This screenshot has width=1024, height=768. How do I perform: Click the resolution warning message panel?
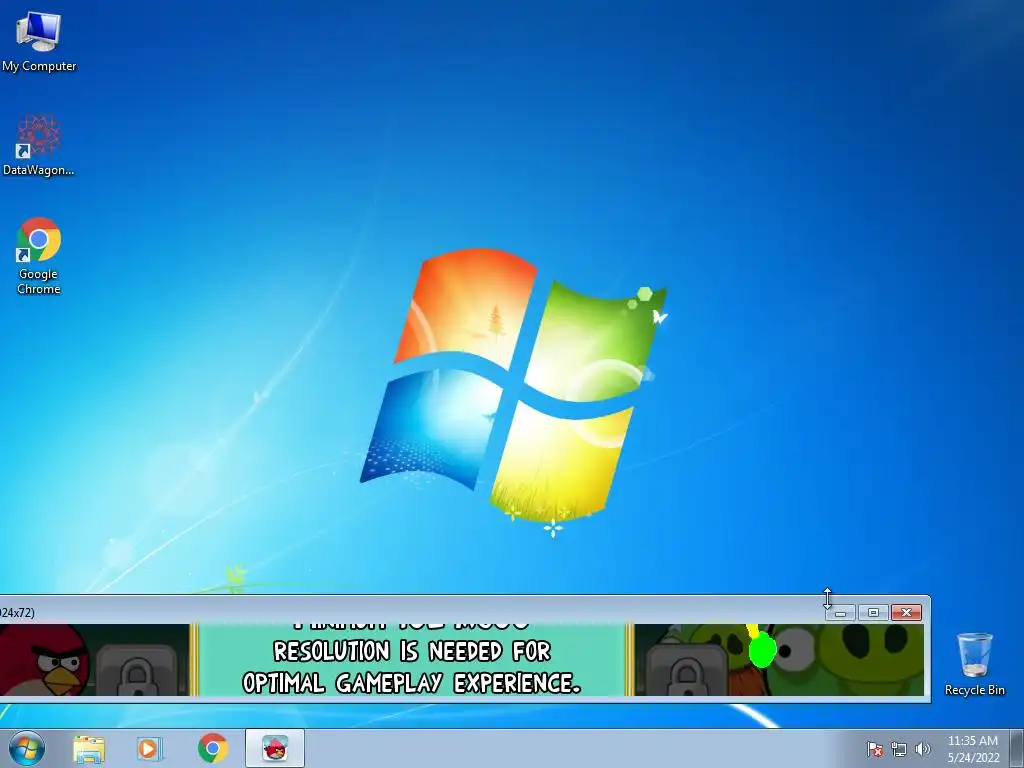point(411,660)
